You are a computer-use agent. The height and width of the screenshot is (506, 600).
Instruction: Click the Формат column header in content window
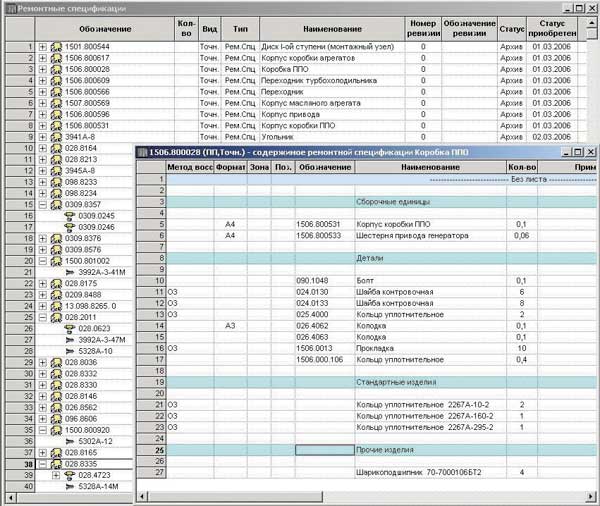point(231,167)
